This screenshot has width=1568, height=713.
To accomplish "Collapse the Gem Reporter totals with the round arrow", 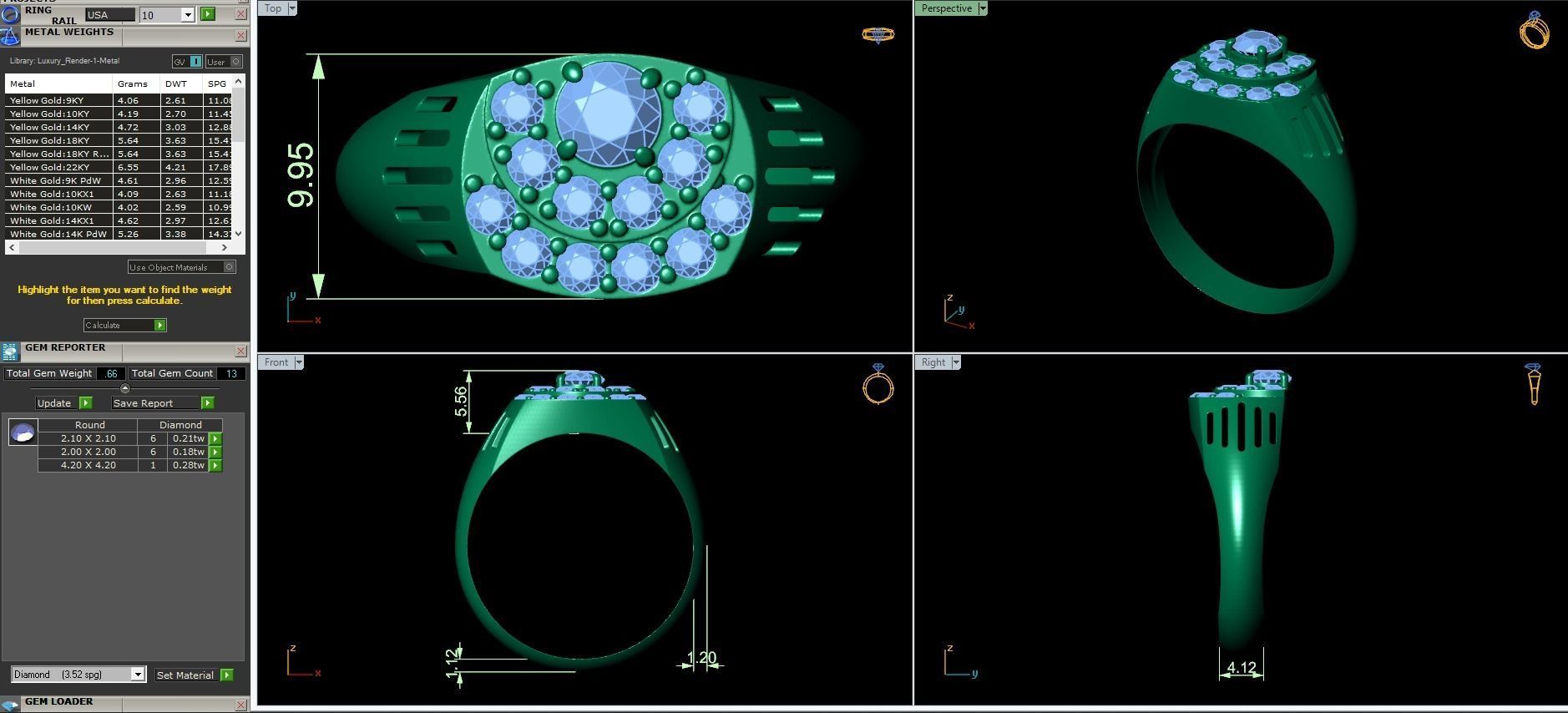I will point(125,388).
